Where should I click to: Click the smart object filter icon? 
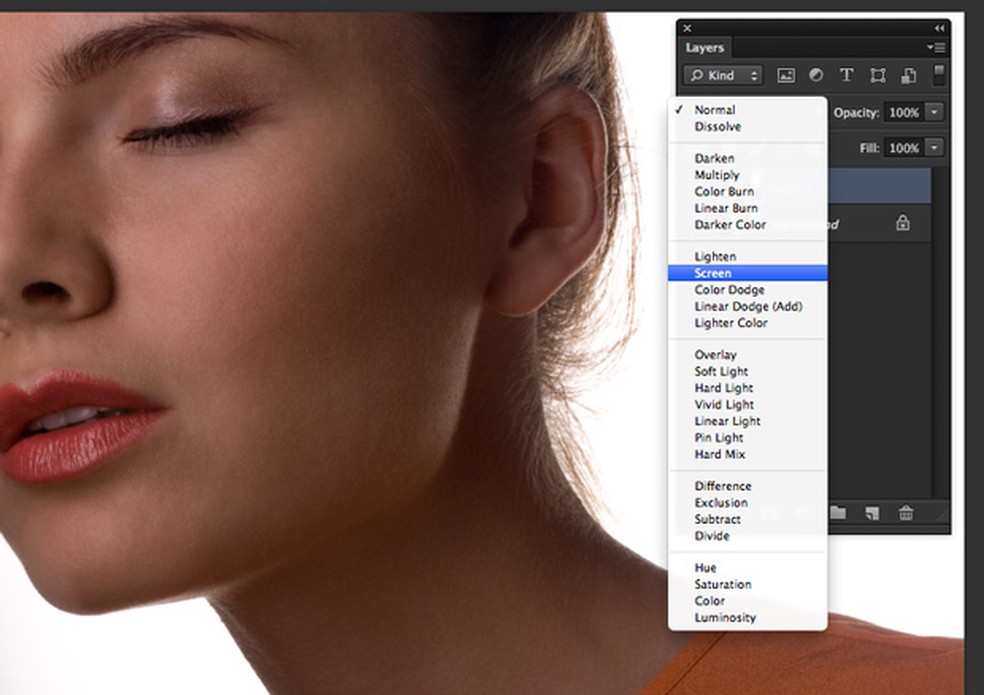click(x=908, y=75)
